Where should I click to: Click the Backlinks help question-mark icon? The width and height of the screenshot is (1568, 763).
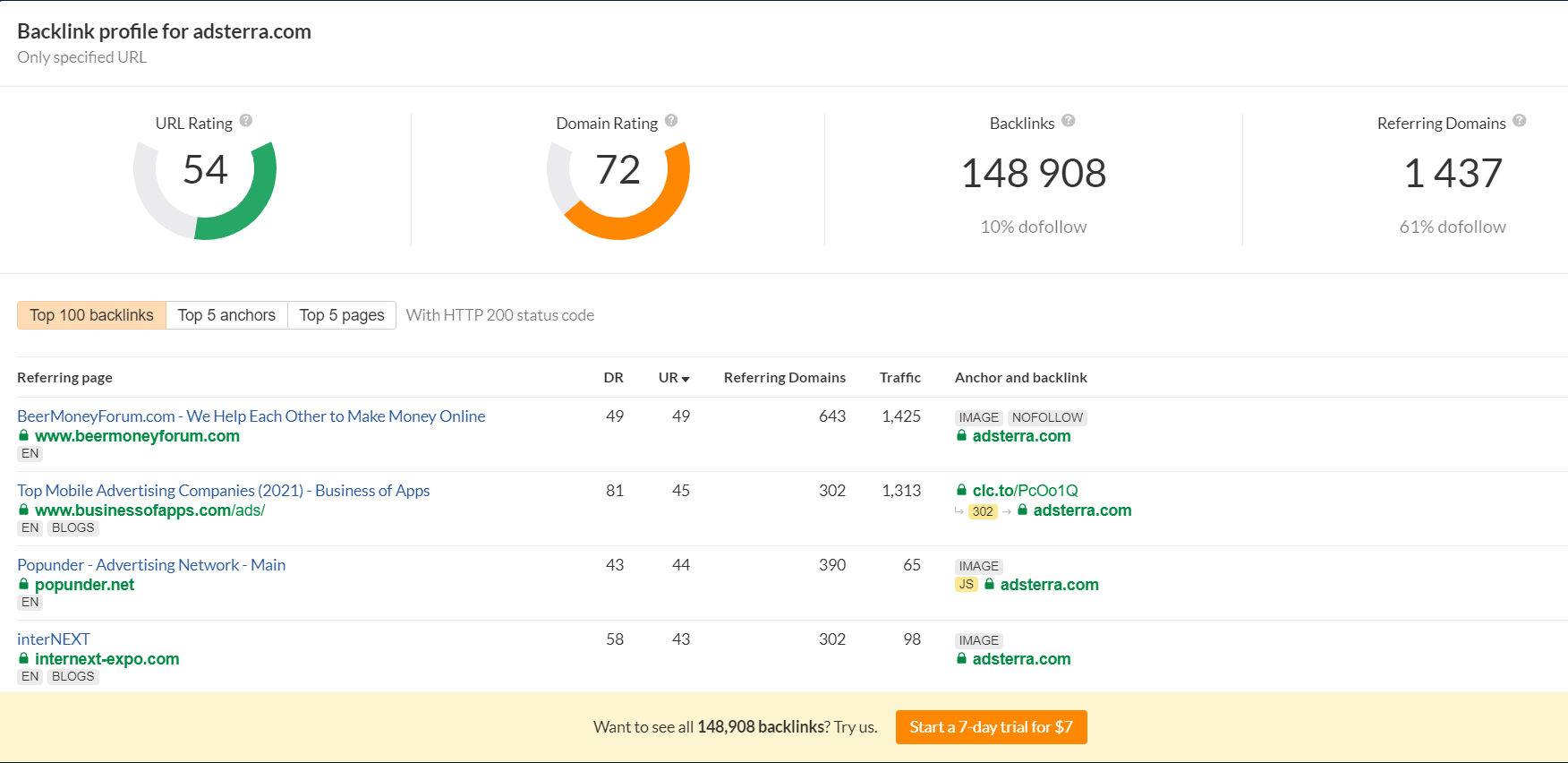click(x=1069, y=121)
